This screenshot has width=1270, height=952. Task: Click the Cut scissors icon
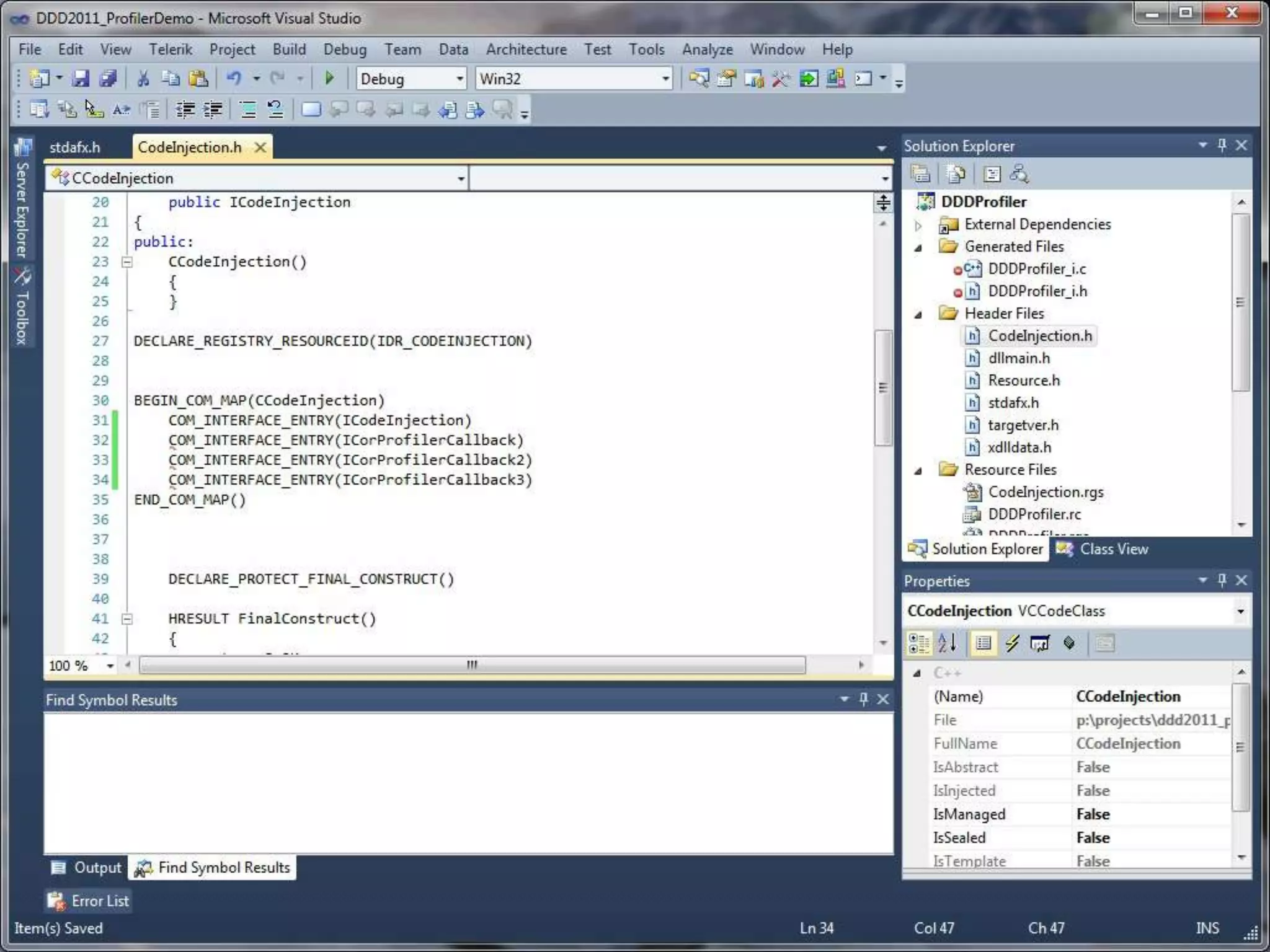143,79
